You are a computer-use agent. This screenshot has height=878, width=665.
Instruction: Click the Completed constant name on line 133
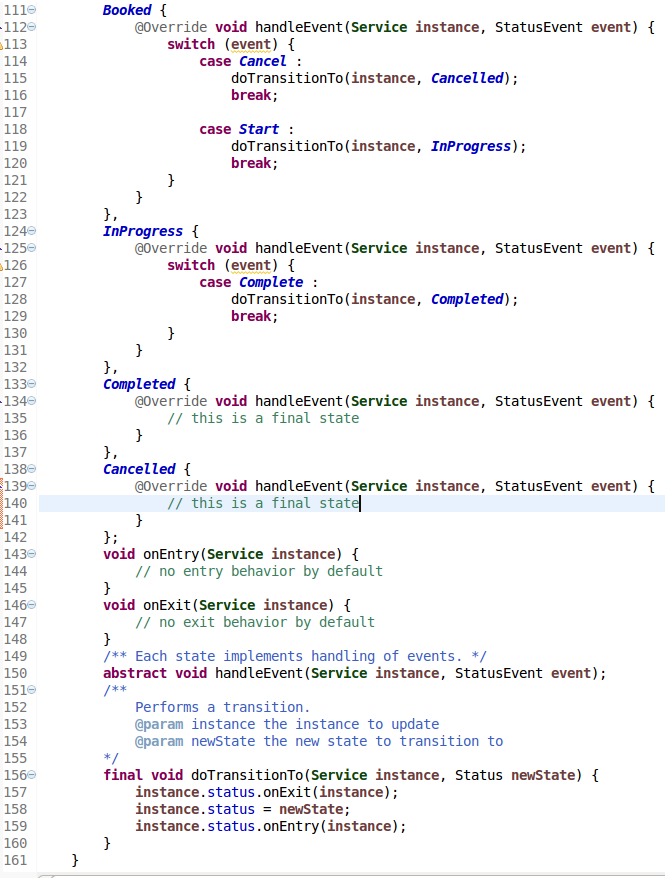click(139, 384)
